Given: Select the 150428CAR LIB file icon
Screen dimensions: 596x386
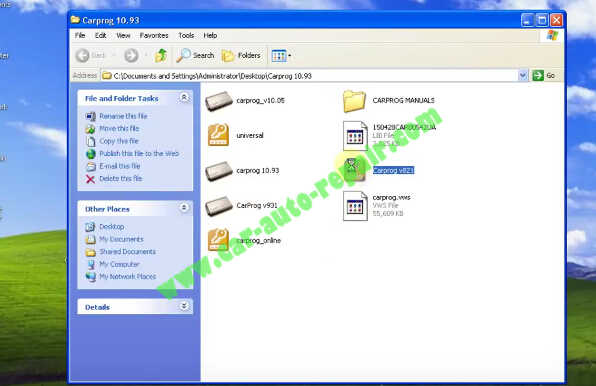Looking at the screenshot, I should 355,136.
